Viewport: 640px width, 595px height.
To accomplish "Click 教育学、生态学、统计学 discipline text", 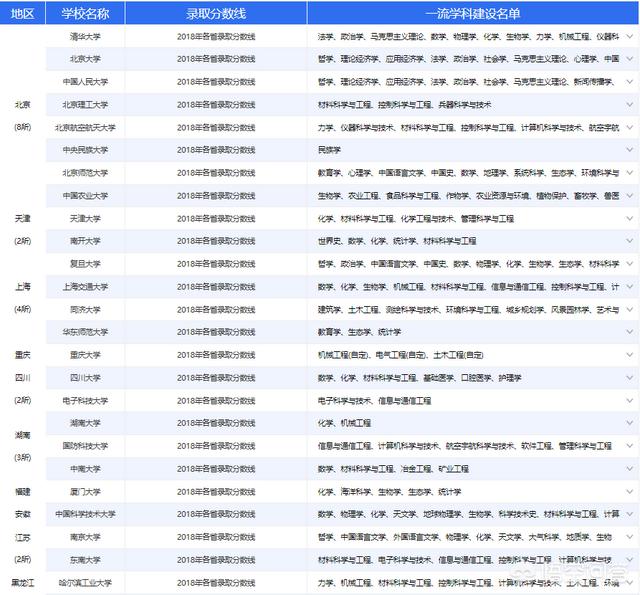I will tap(359, 332).
